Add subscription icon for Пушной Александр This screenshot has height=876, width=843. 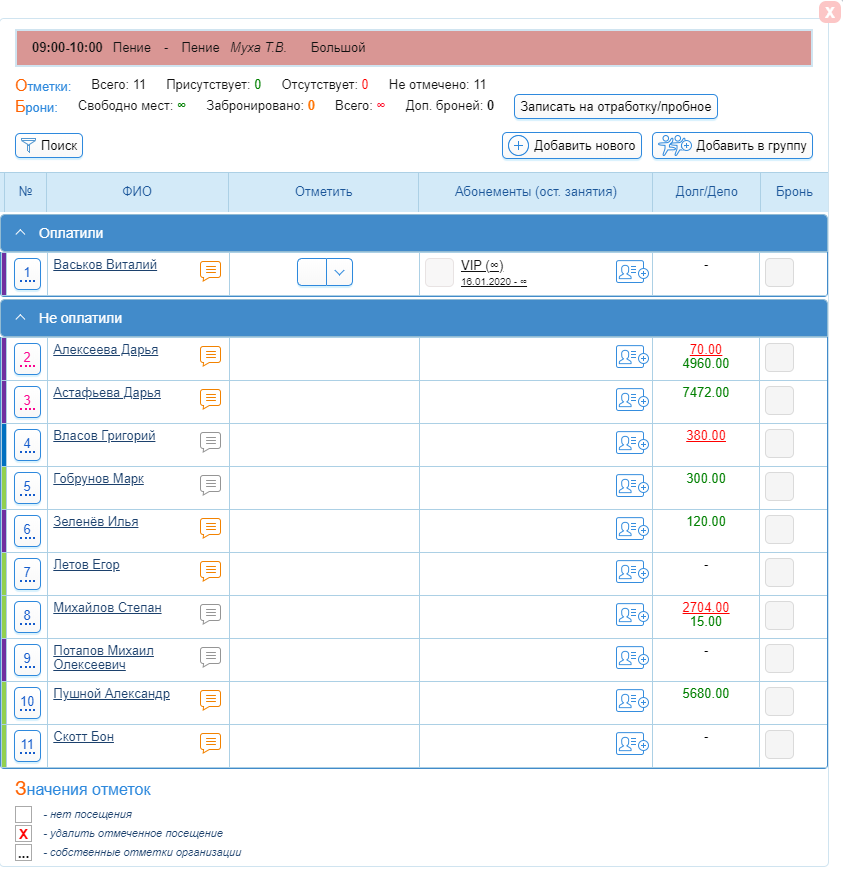(x=632, y=701)
